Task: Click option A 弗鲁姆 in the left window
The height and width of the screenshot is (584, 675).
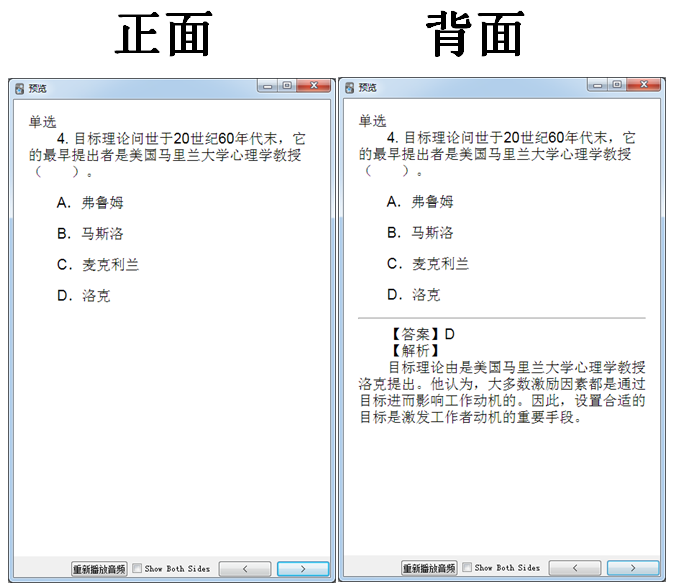Action: [x=90, y=202]
